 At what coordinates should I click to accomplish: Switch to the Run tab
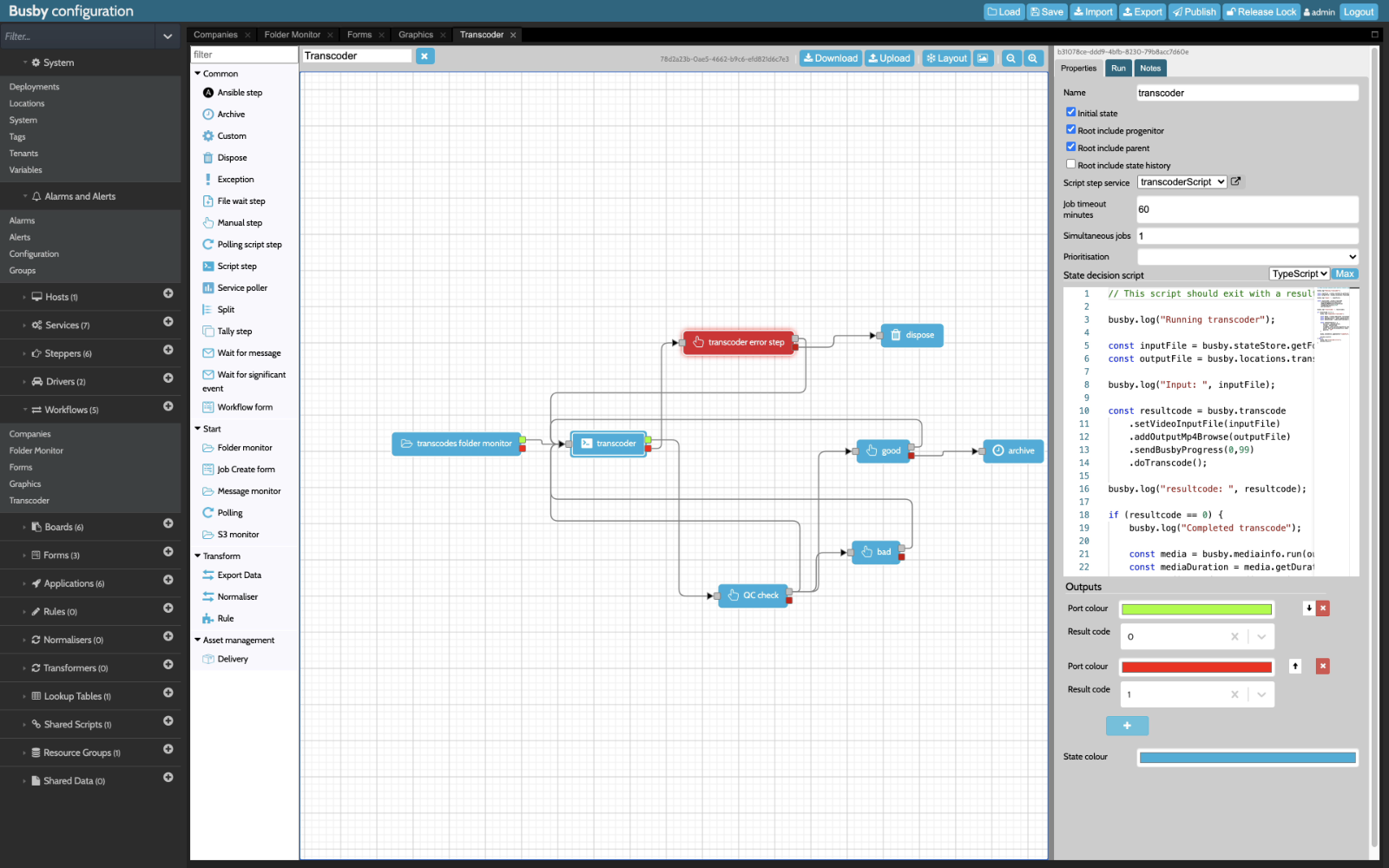pos(1118,69)
